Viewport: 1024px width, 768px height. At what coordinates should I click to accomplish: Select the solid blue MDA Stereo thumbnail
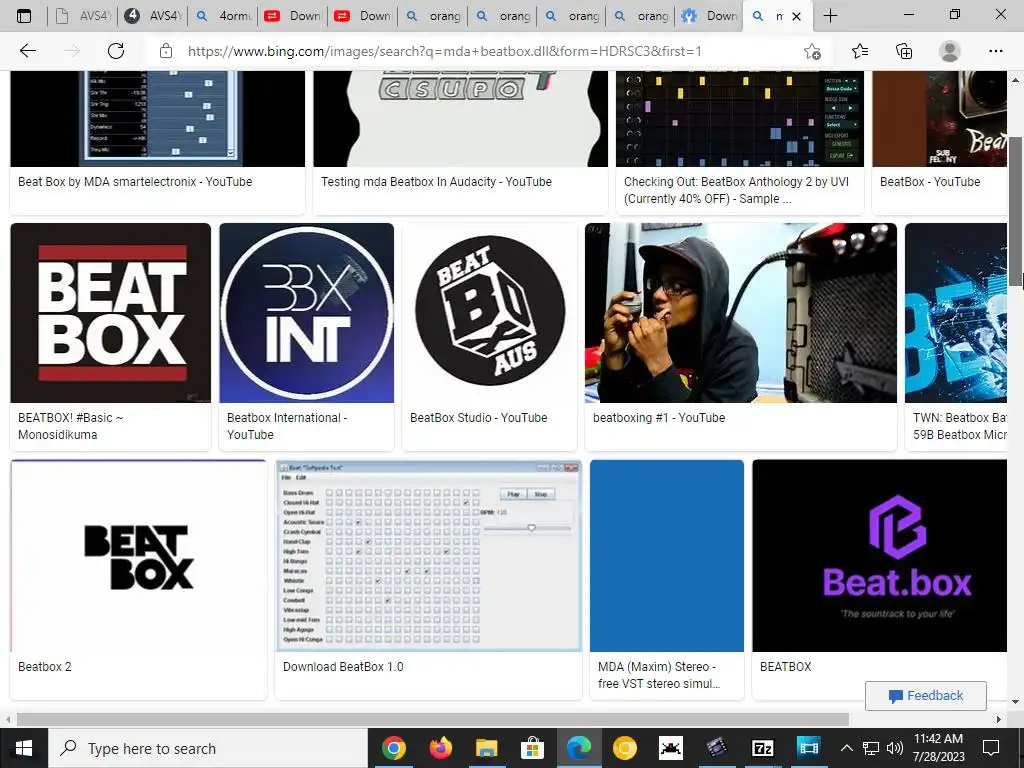click(x=667, y=556)
